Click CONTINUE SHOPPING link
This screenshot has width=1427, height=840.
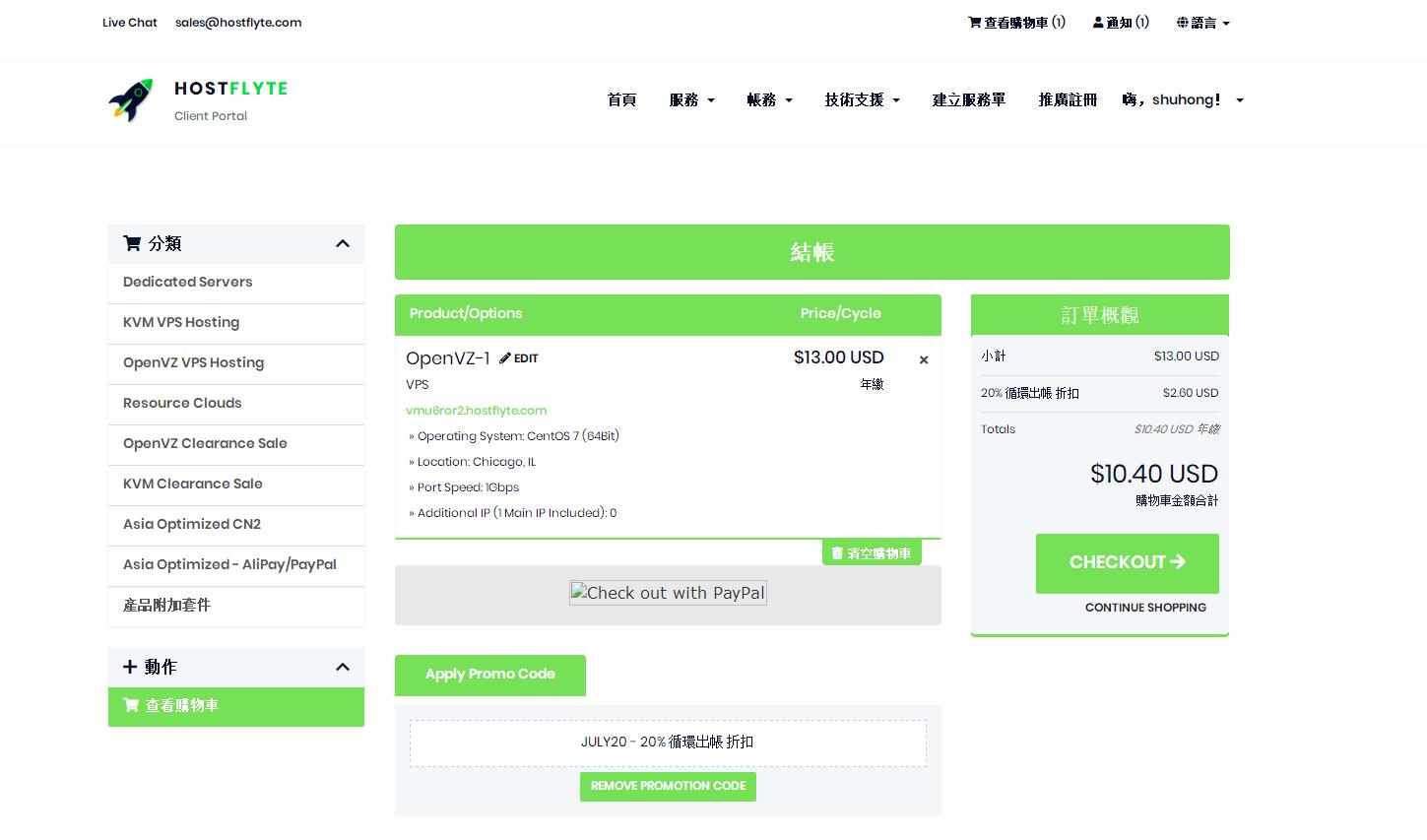[x=1145, y=608]
